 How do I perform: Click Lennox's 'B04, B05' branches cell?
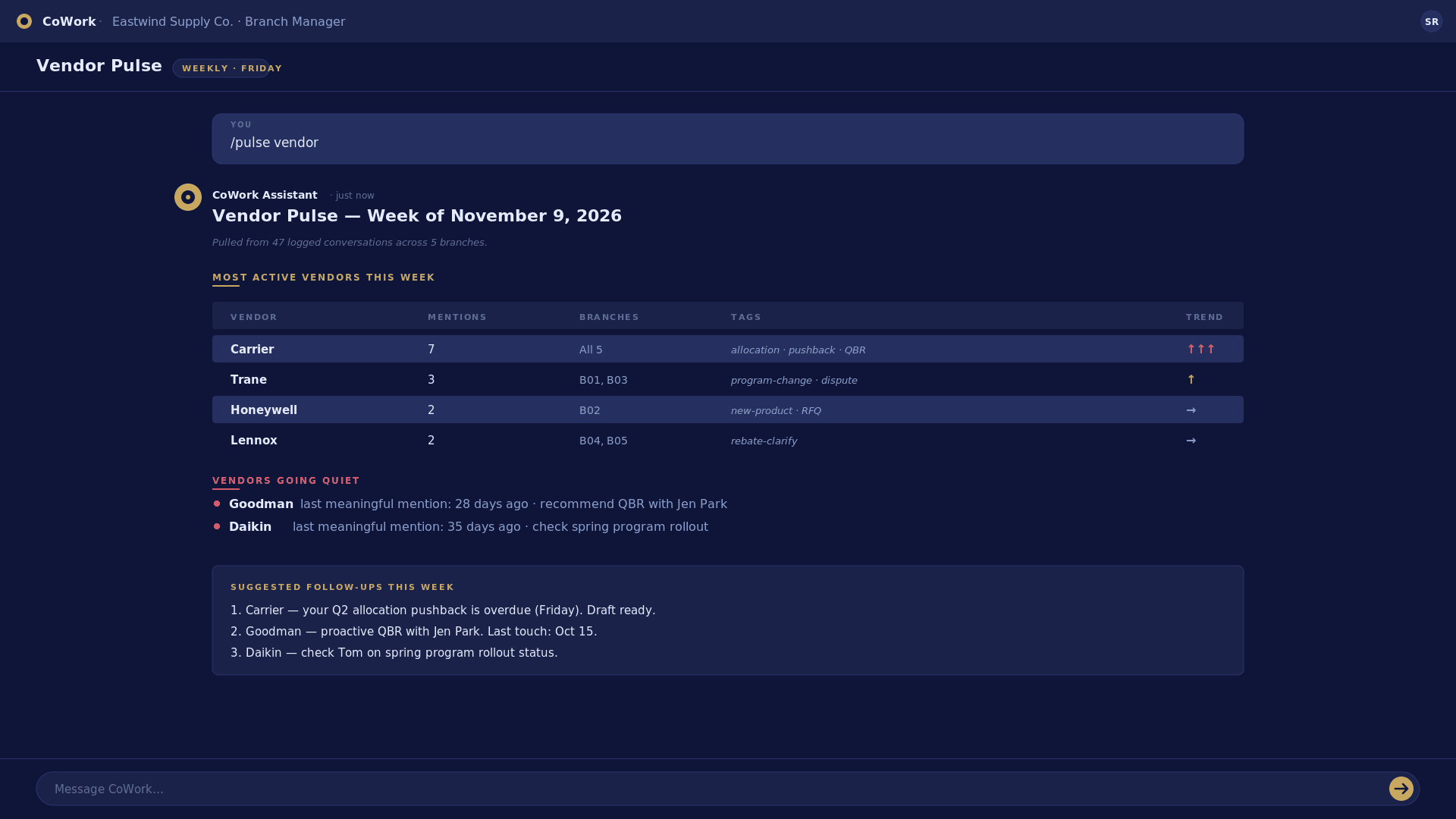[604, 441]
